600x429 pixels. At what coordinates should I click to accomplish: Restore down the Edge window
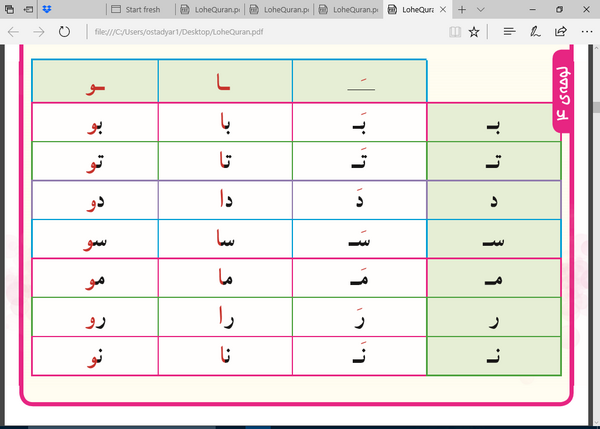[x=559, y=10]
